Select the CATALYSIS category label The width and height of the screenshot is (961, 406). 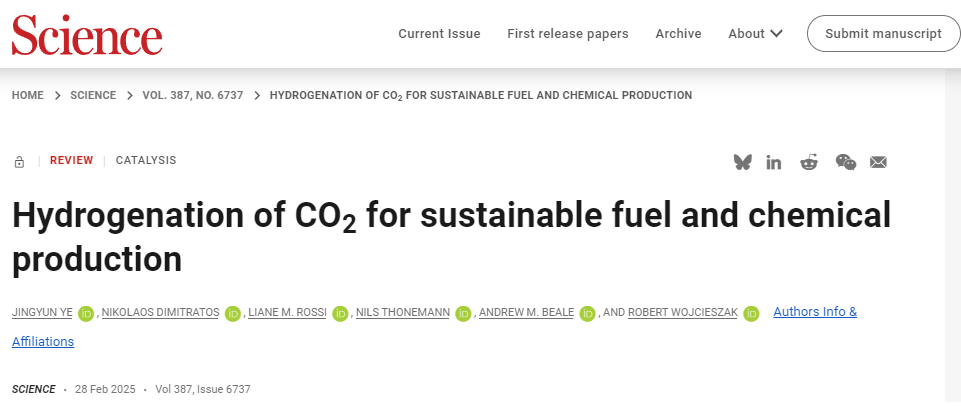point(146,160)
